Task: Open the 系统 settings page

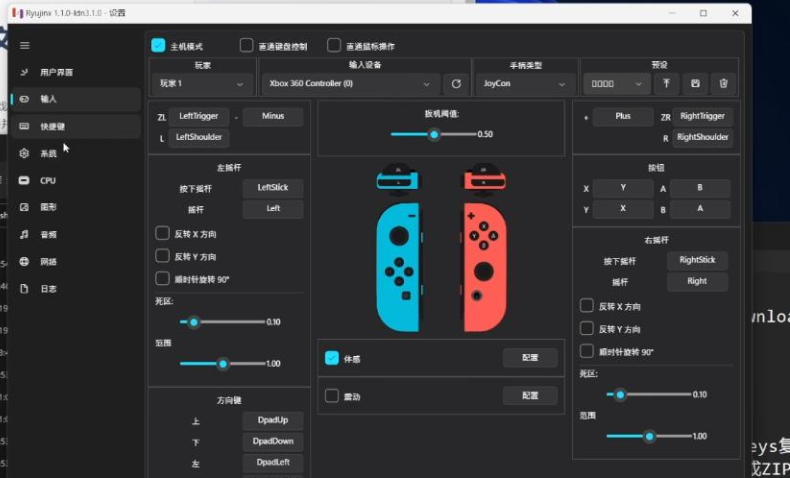Action: (76, 153)
